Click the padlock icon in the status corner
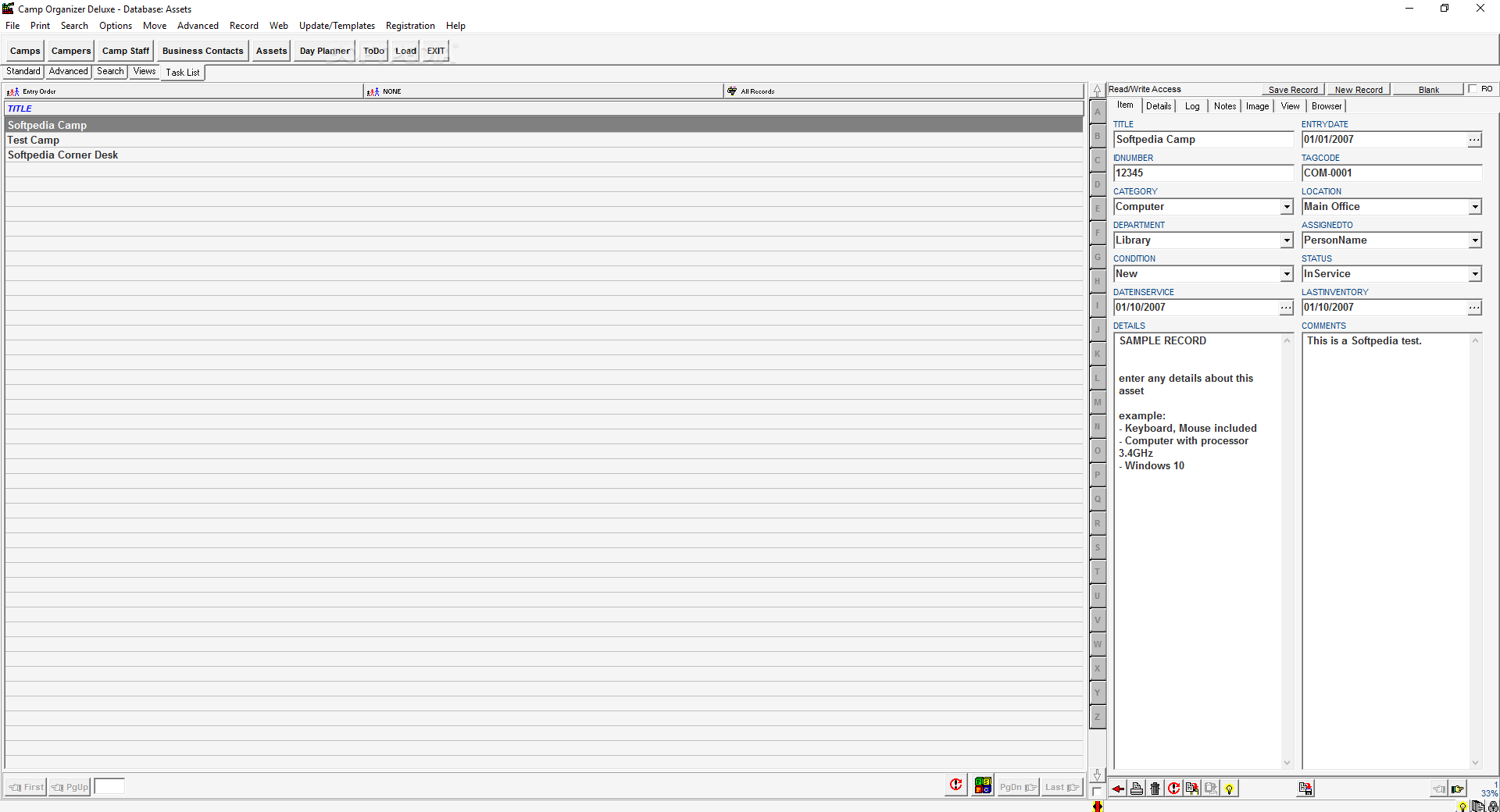Screen dimensions: 1500x812 1494,807
